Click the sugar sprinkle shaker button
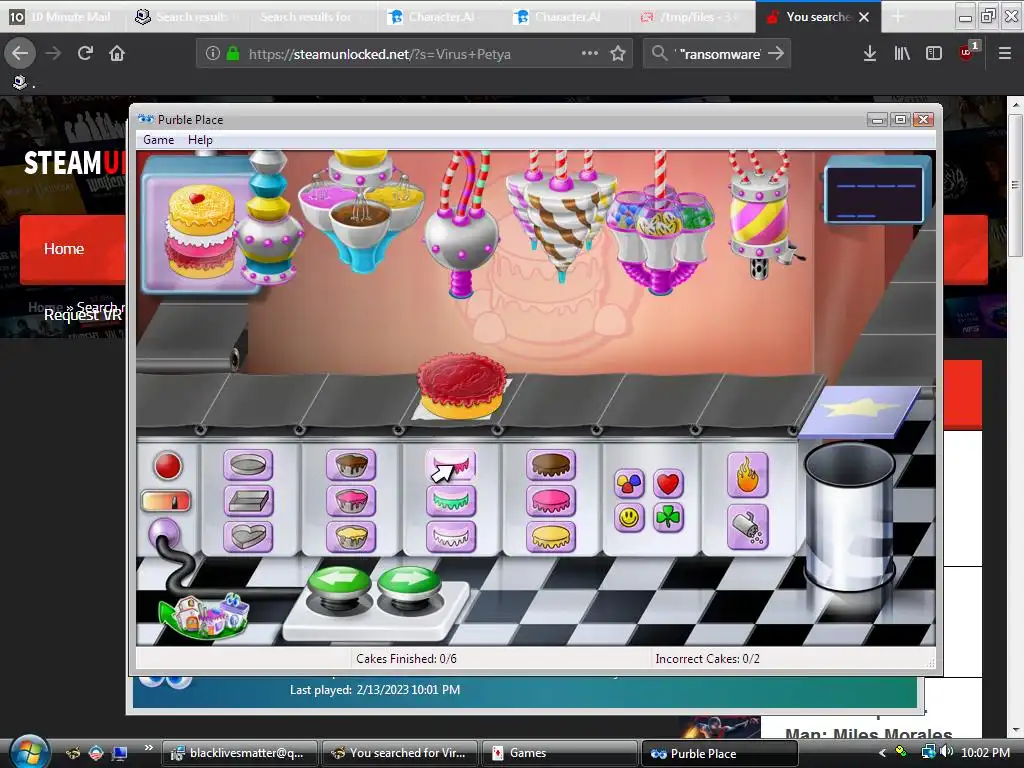The height and width of the screenshot is (768, 1024). (747, 528)
